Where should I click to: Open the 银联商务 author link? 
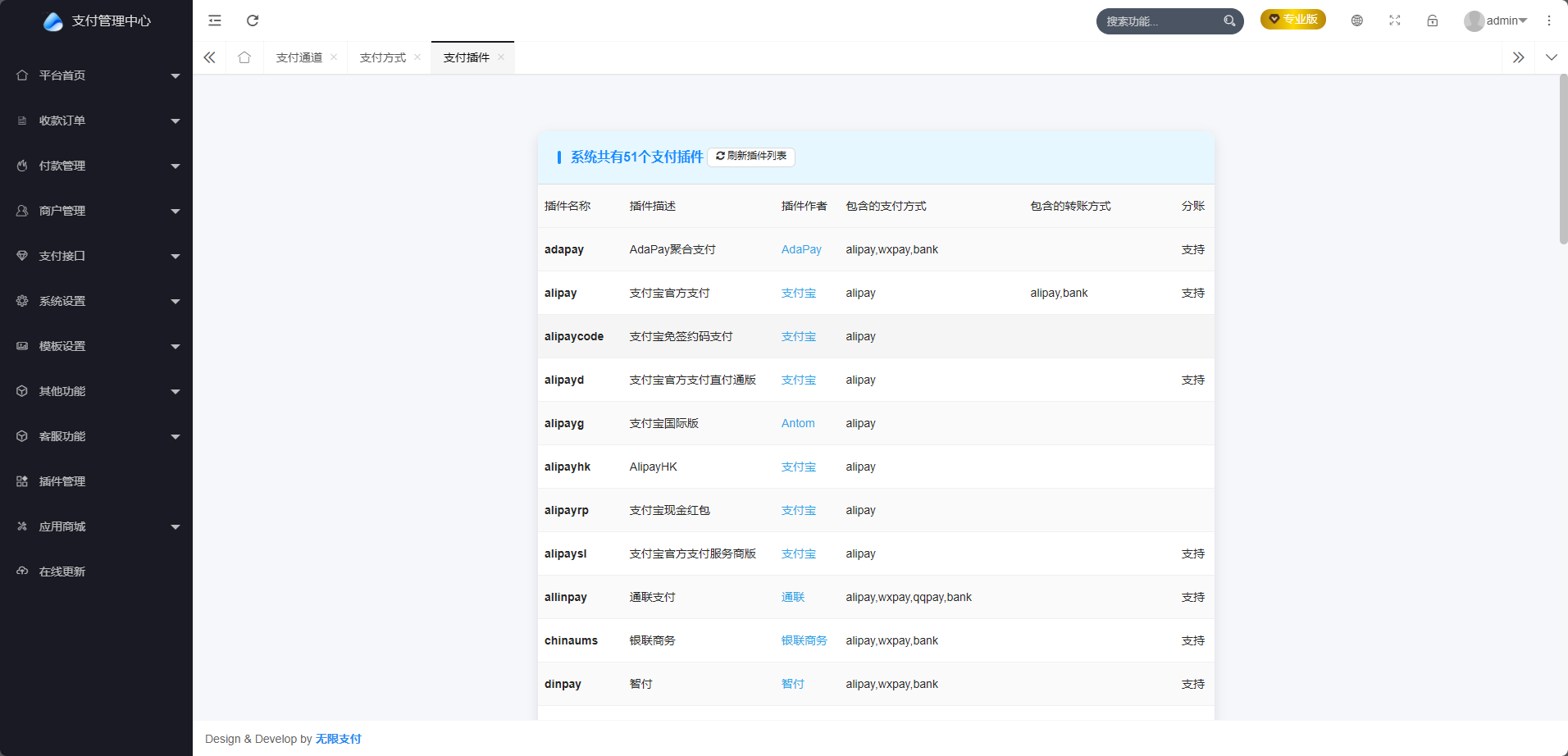pyautogui.click(x=805, y=640)
